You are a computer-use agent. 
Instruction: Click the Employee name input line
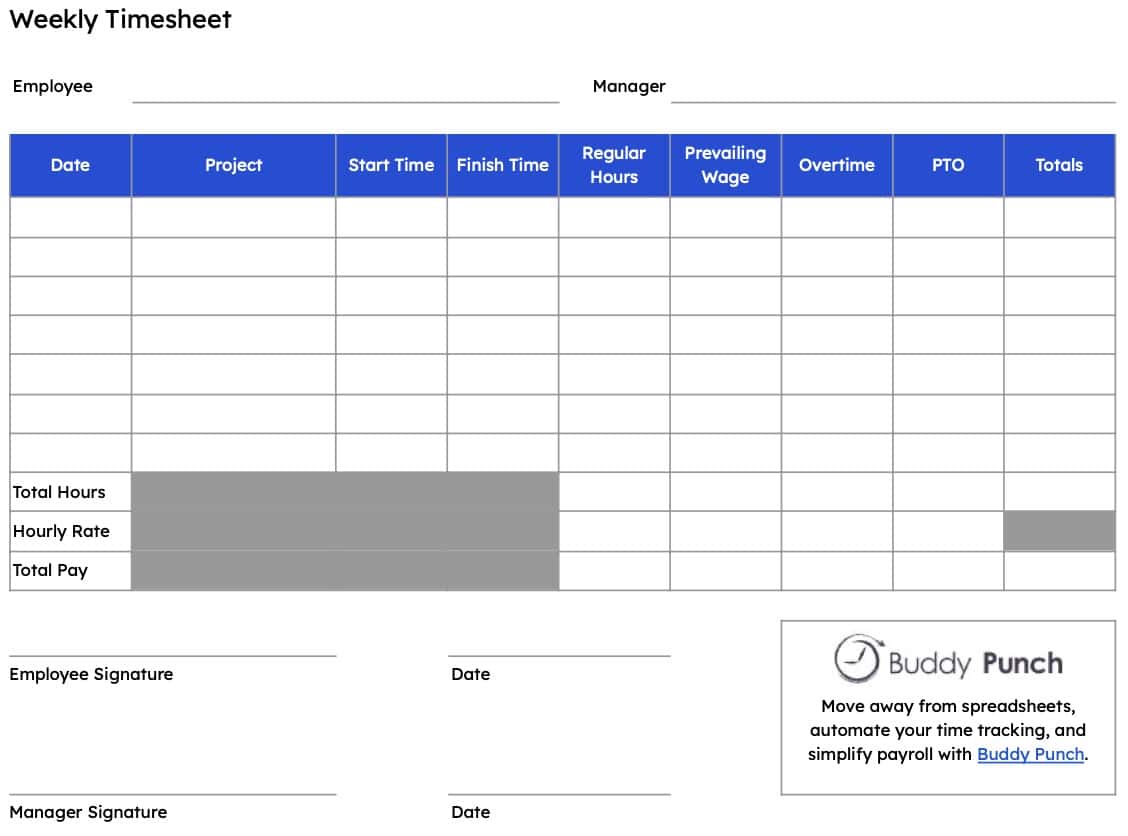point(345,99)
